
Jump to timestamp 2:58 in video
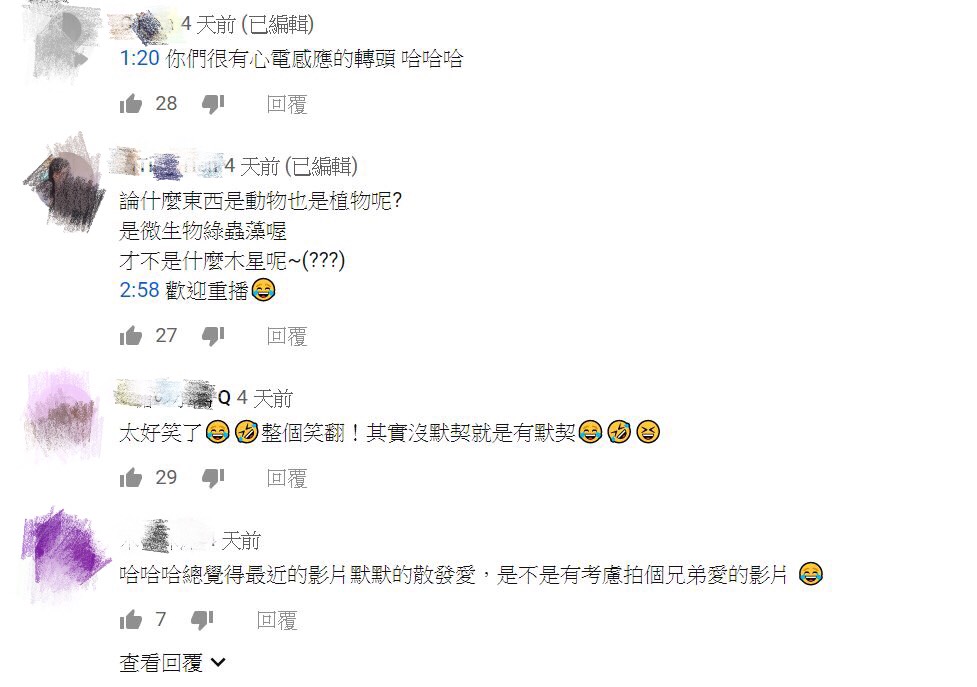coord(140,290)
